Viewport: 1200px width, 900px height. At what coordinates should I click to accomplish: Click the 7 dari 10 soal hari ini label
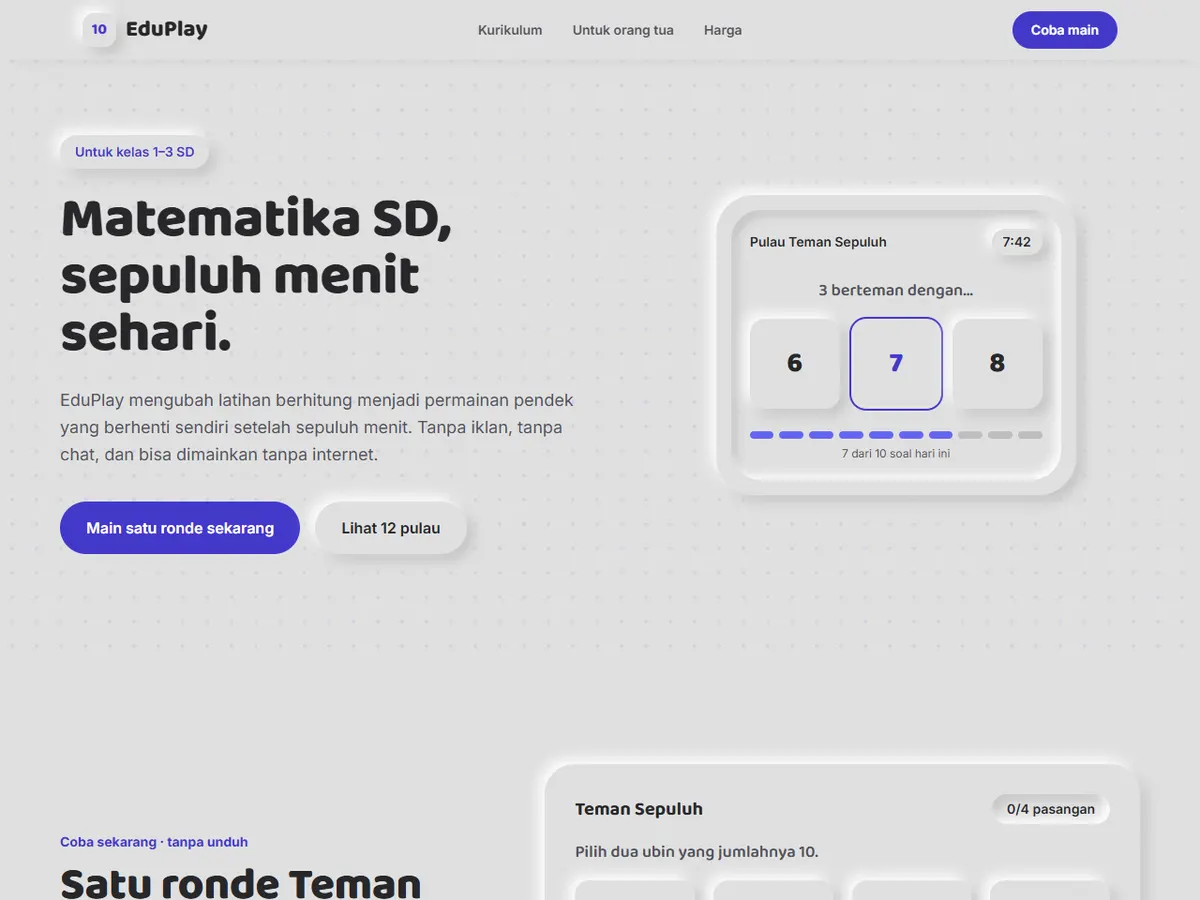tap(896, 454)
